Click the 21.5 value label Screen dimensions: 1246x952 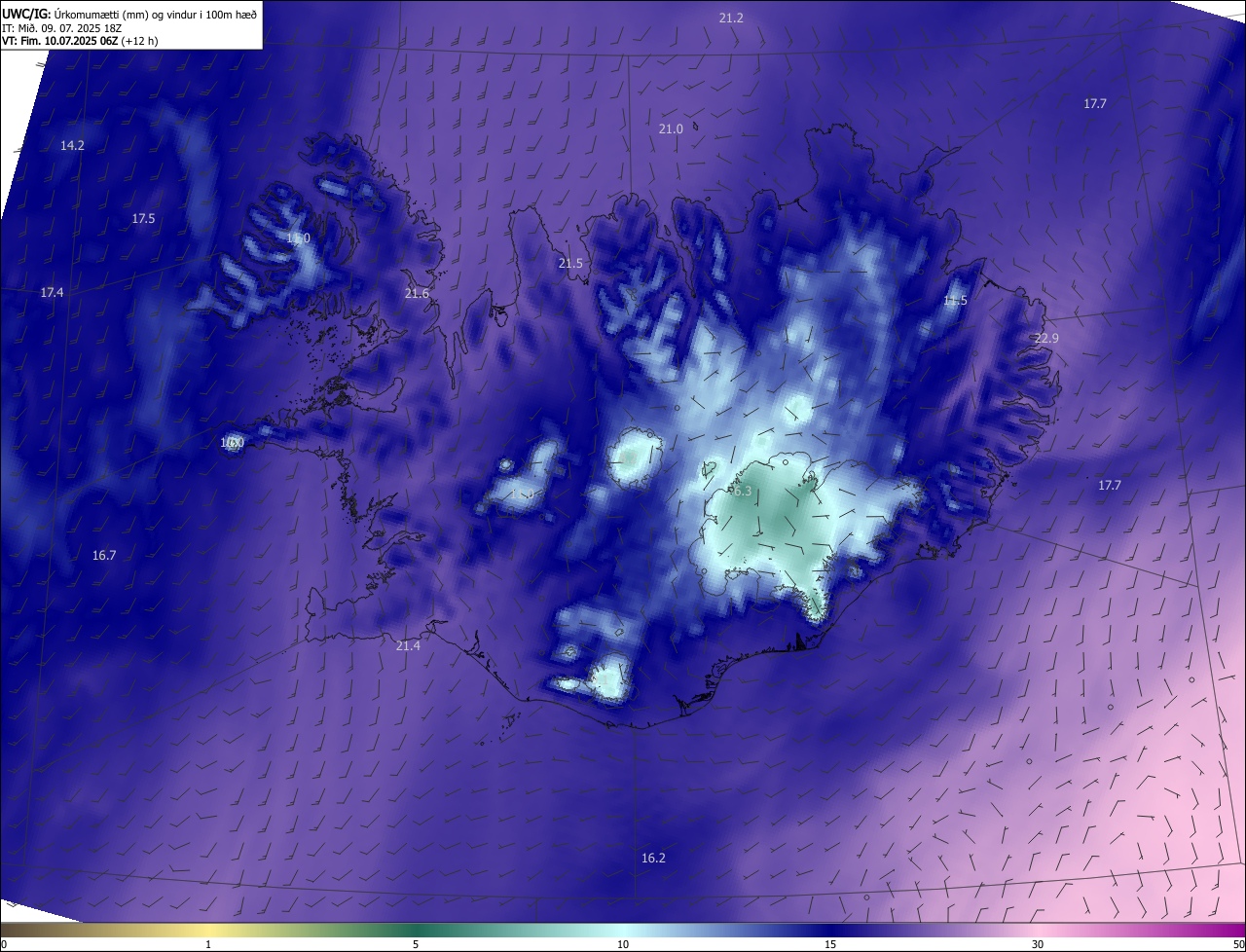pyautogui.click(x=570, y=264)
